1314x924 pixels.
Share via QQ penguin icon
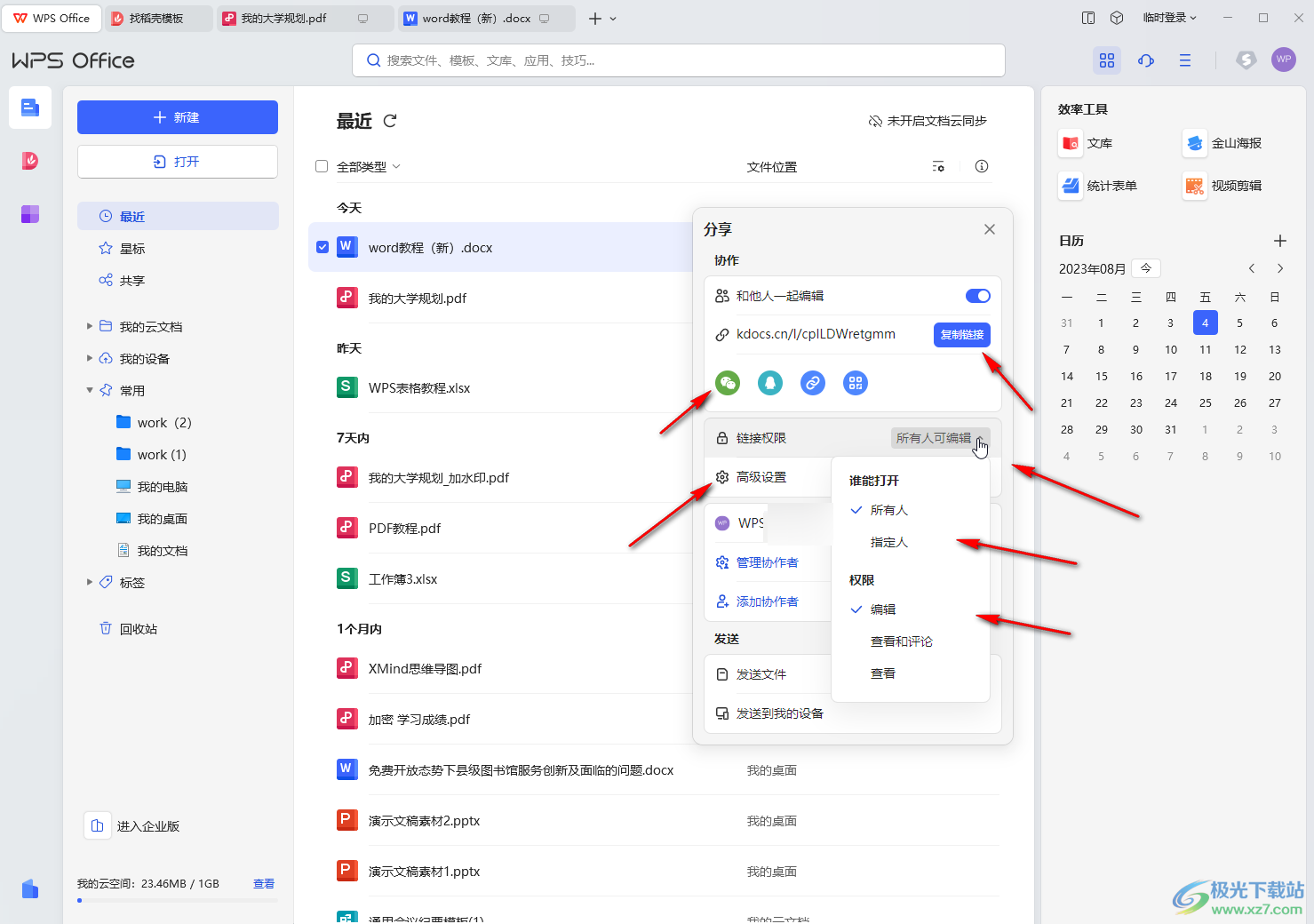pyautogui.click(x=770, y=383)
